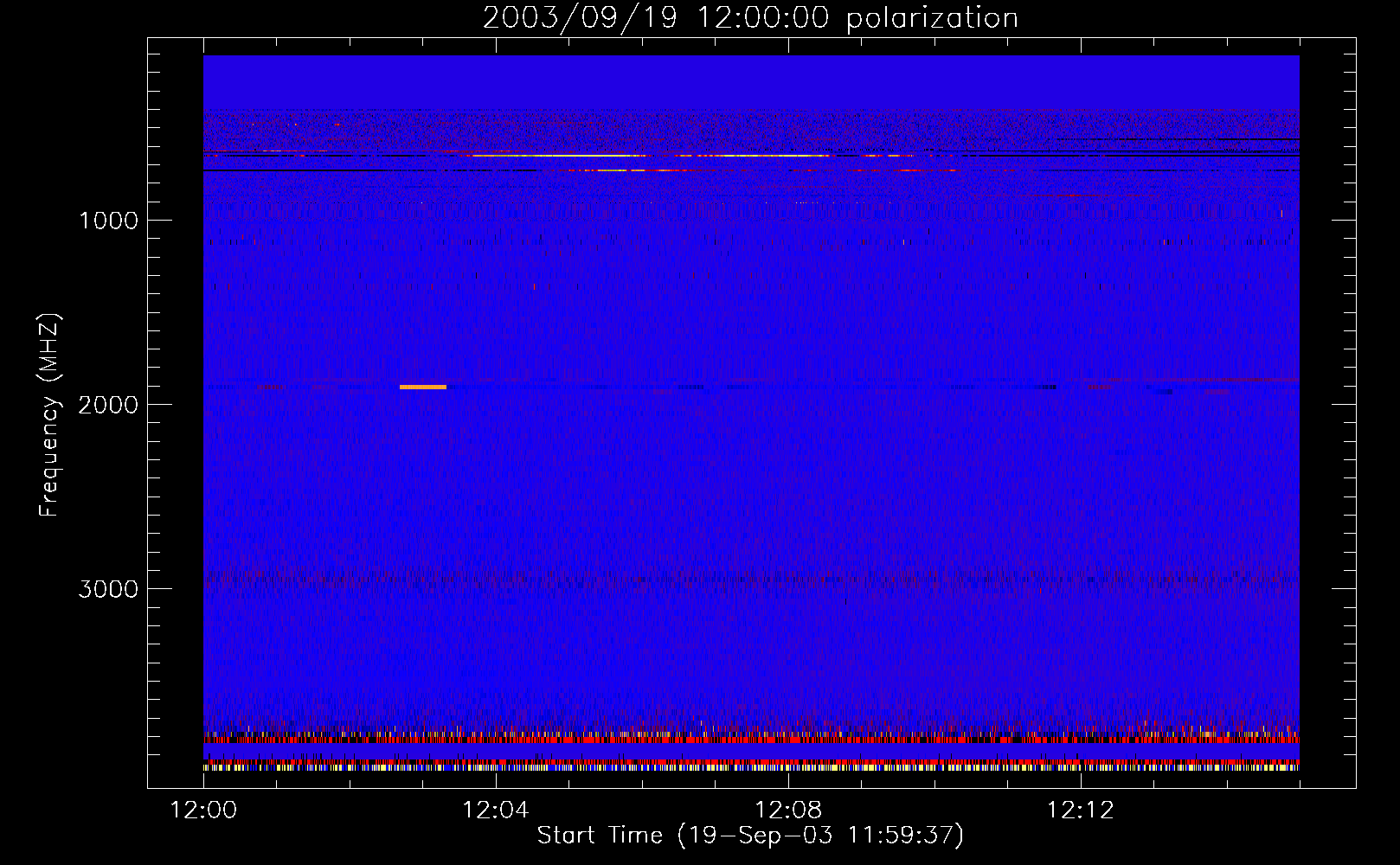The image size is (1400, 865).
Task: Click the 12:00 time tick label
Action: pos(203,811)
